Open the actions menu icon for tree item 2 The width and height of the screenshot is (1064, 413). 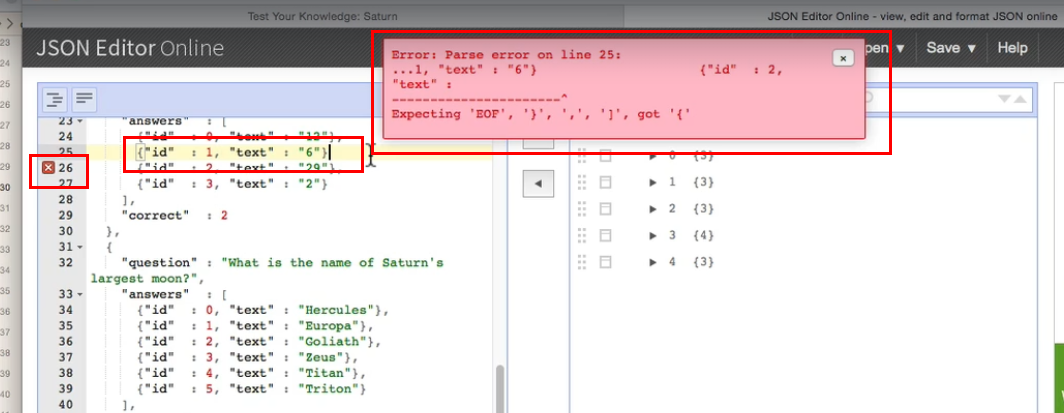(605, 209)
